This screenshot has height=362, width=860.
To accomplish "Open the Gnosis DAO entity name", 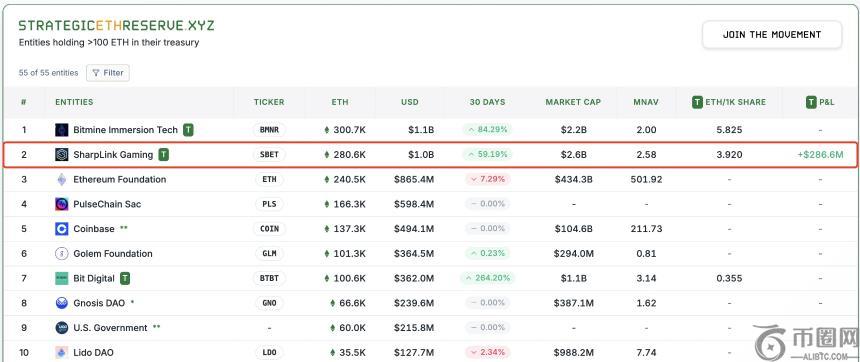I will pos(99,303).
